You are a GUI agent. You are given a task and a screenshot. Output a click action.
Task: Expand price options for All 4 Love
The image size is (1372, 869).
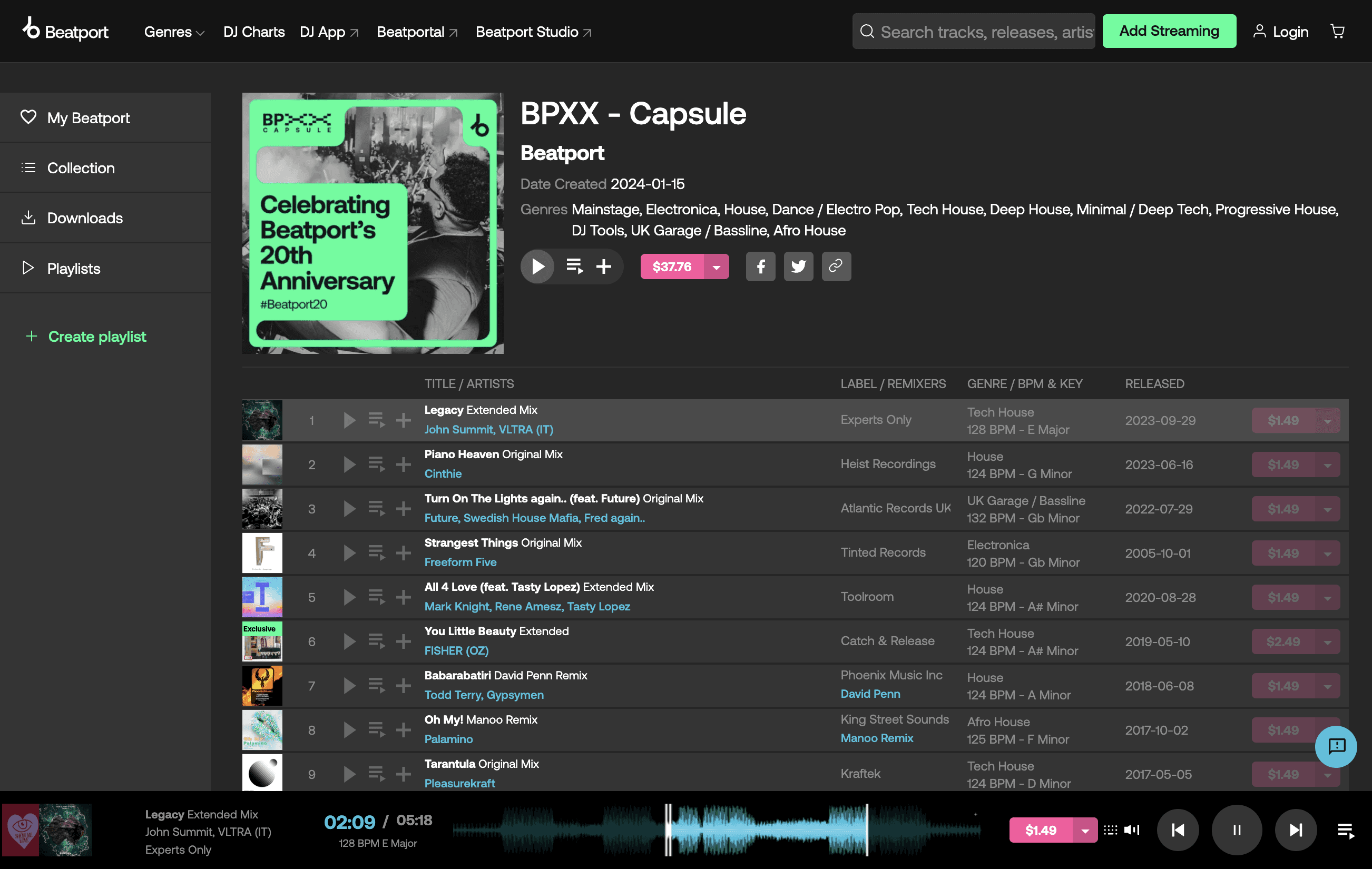click(x=1328, y=598)
